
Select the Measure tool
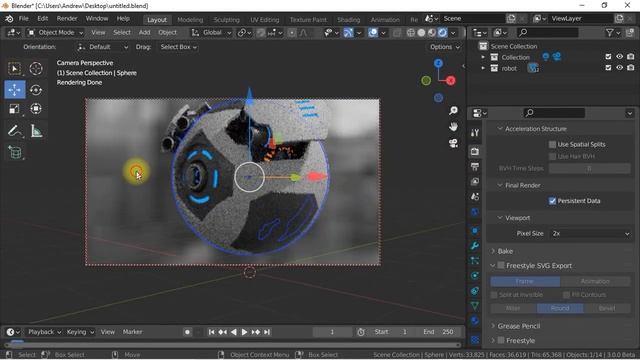36,131
